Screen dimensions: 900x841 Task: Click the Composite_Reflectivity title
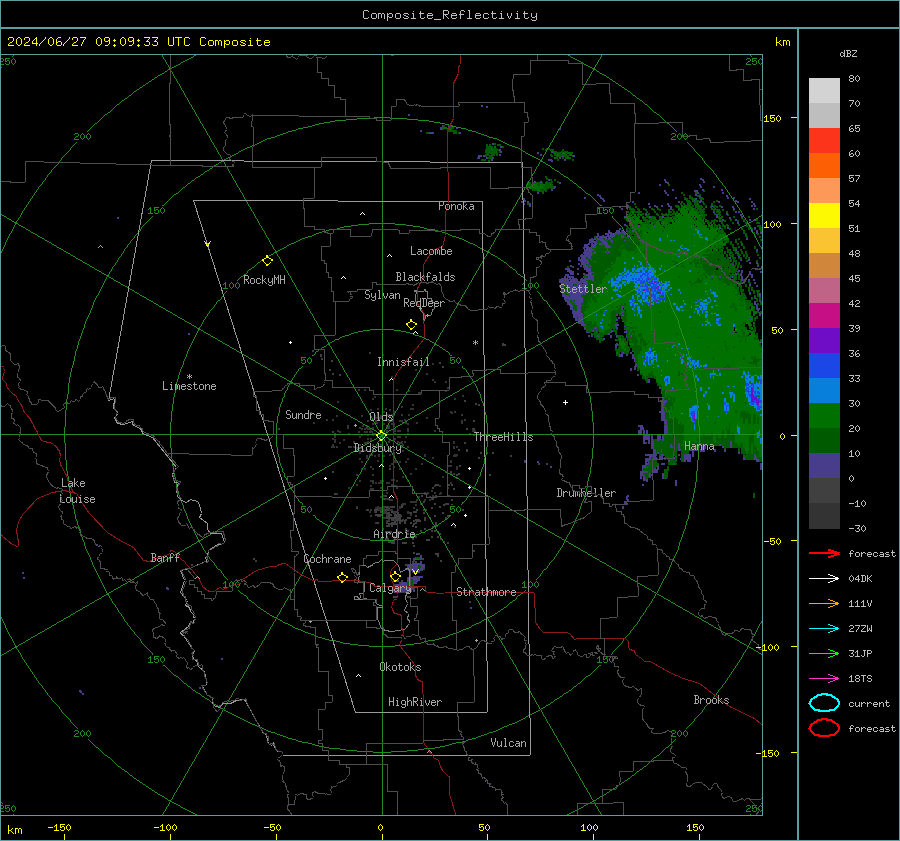tap(450, 15)
